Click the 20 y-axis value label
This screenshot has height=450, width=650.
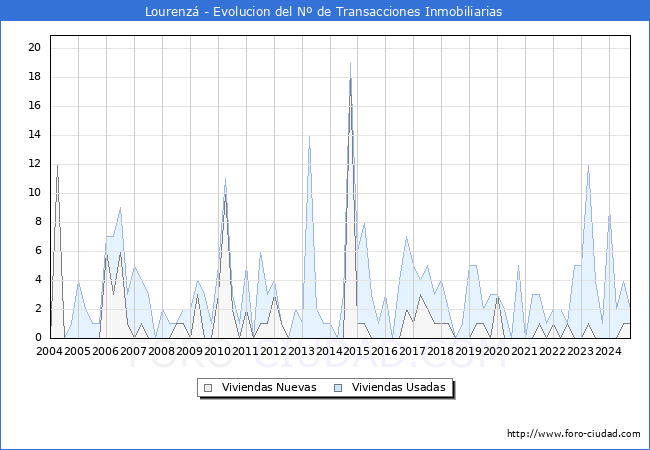[35, 47]
